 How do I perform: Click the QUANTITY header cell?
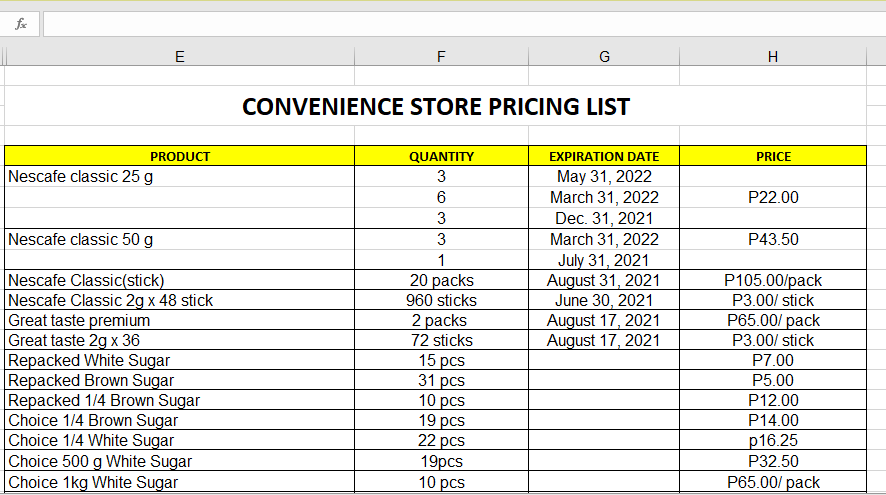coord(441,156)
